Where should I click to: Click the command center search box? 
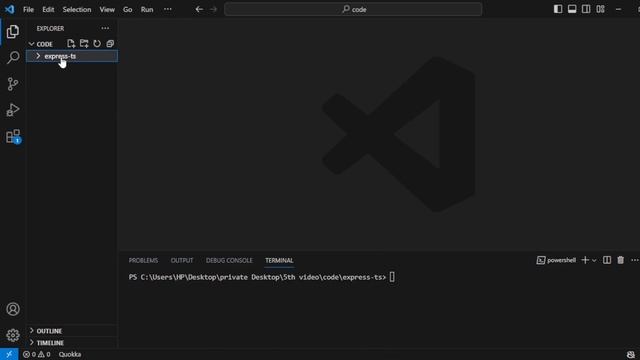click(353, 9)
